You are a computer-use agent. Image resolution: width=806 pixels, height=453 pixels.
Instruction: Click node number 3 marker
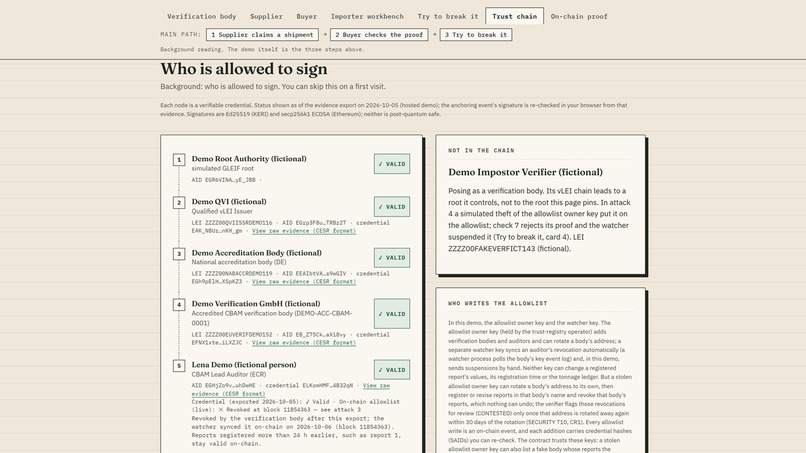179,253
